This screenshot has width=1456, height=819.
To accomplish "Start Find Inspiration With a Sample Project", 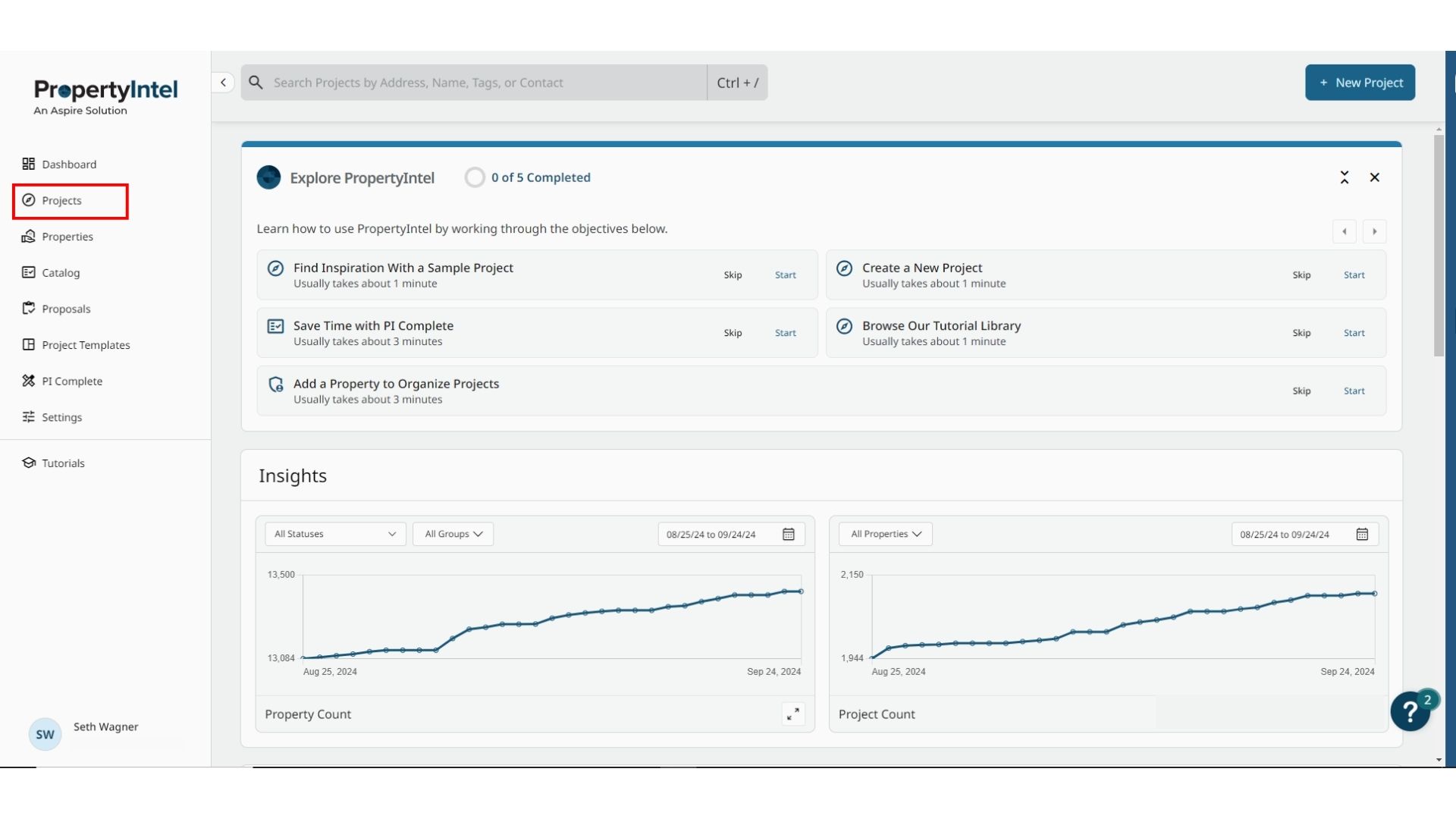I will 785,275.
